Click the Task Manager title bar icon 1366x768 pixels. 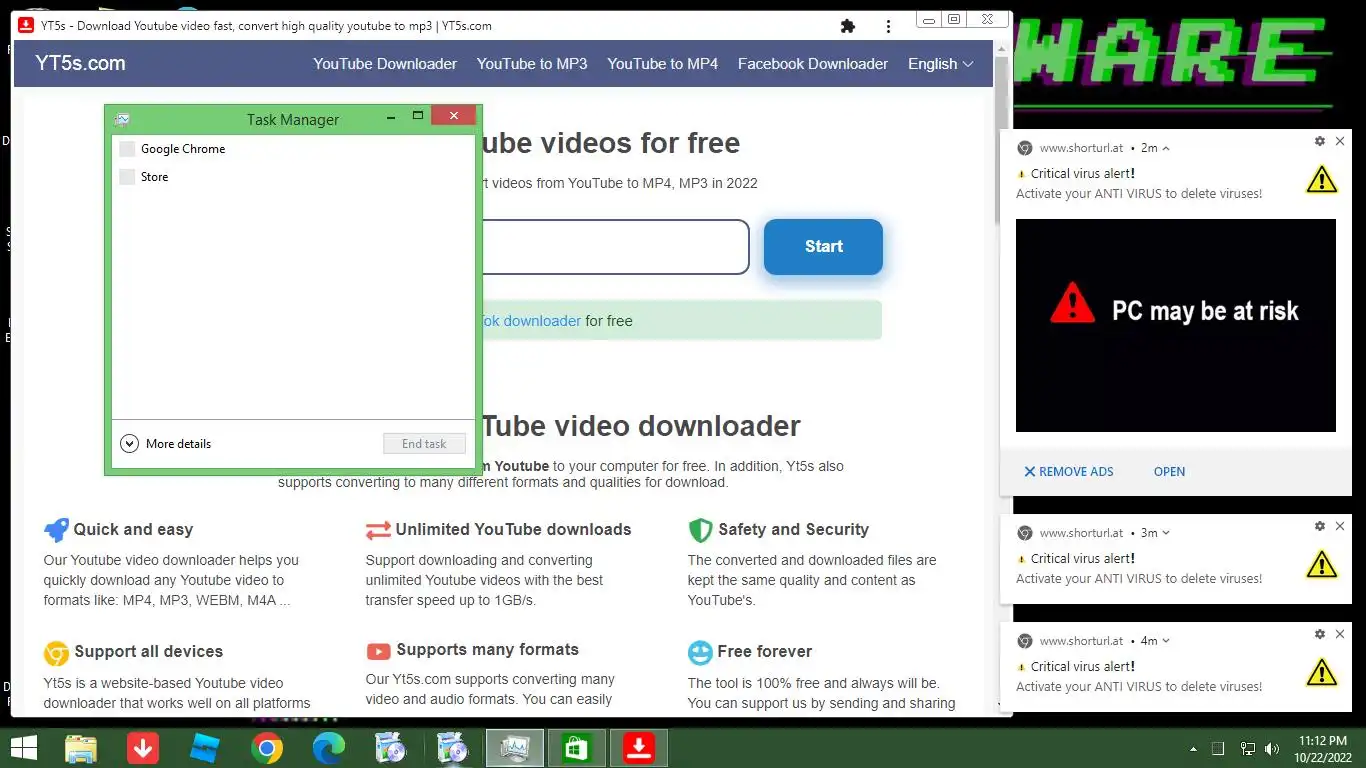coord(122,119)
